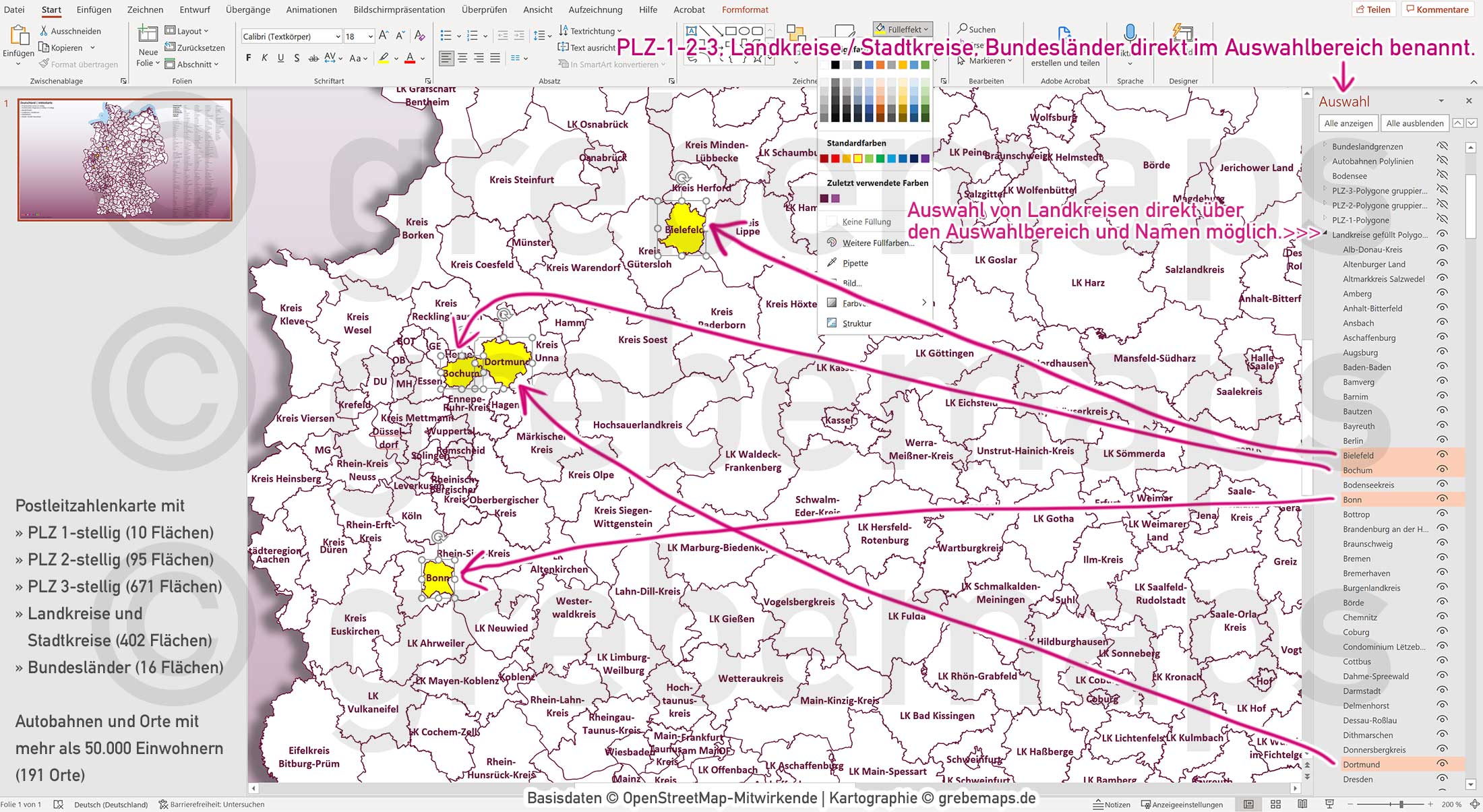Apply bold formatting with the F icon
Screen dimensions: 1483x812
click(248, 58)
